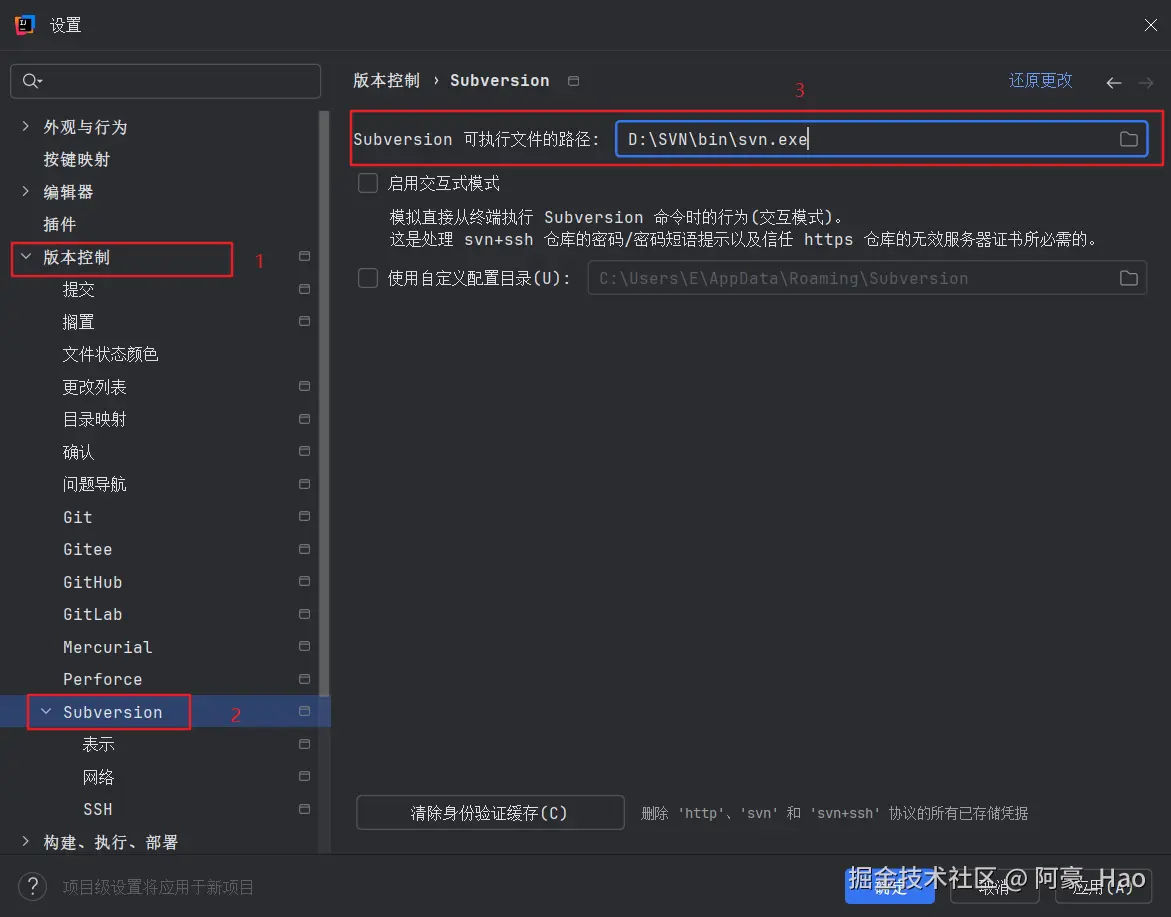Close the settings dialog window
This screenshot has height=917, width=1171.
coord(1150,25)
